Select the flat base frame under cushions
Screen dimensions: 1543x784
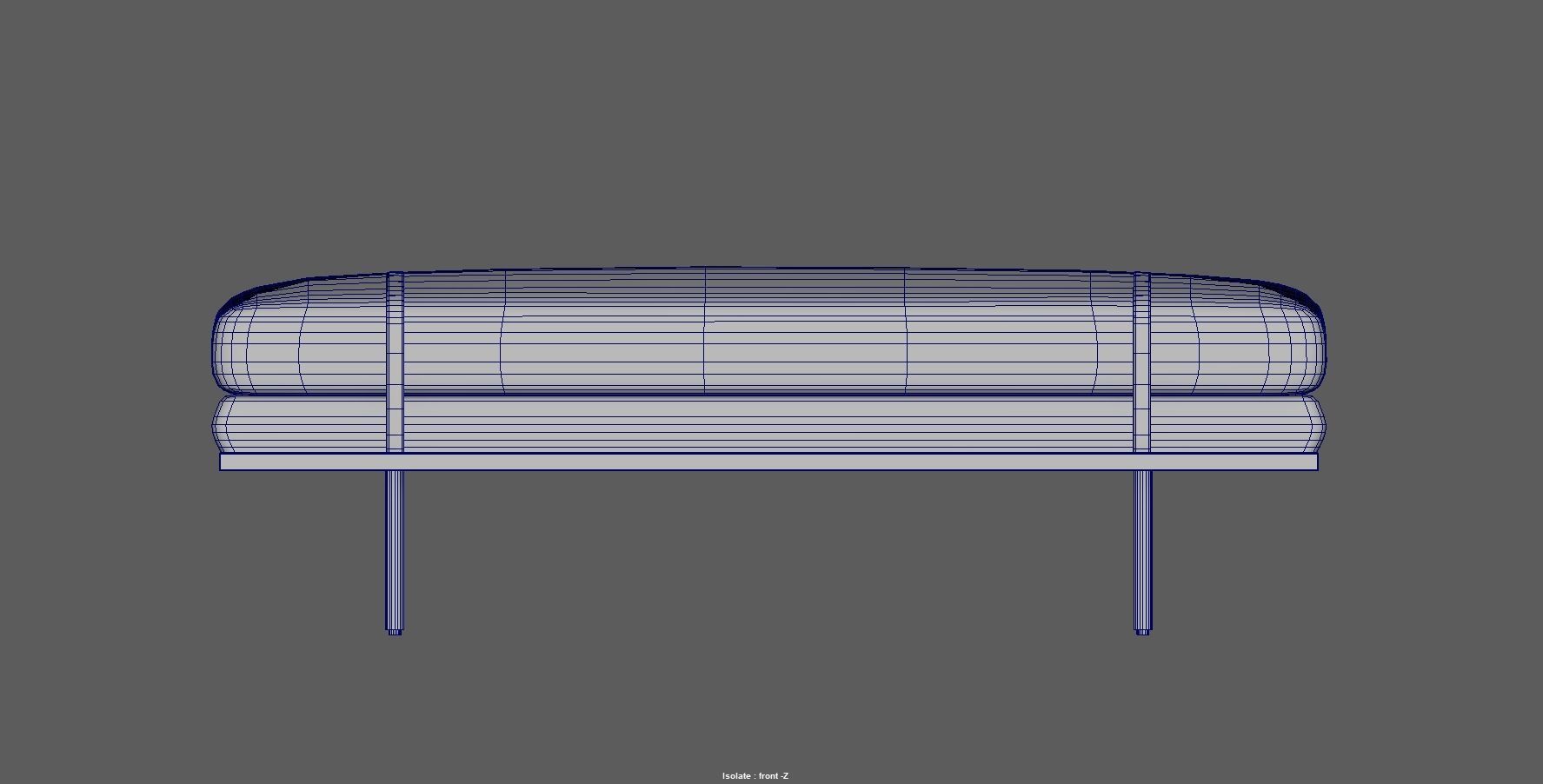pyautogui.click(x=769, y=462)
